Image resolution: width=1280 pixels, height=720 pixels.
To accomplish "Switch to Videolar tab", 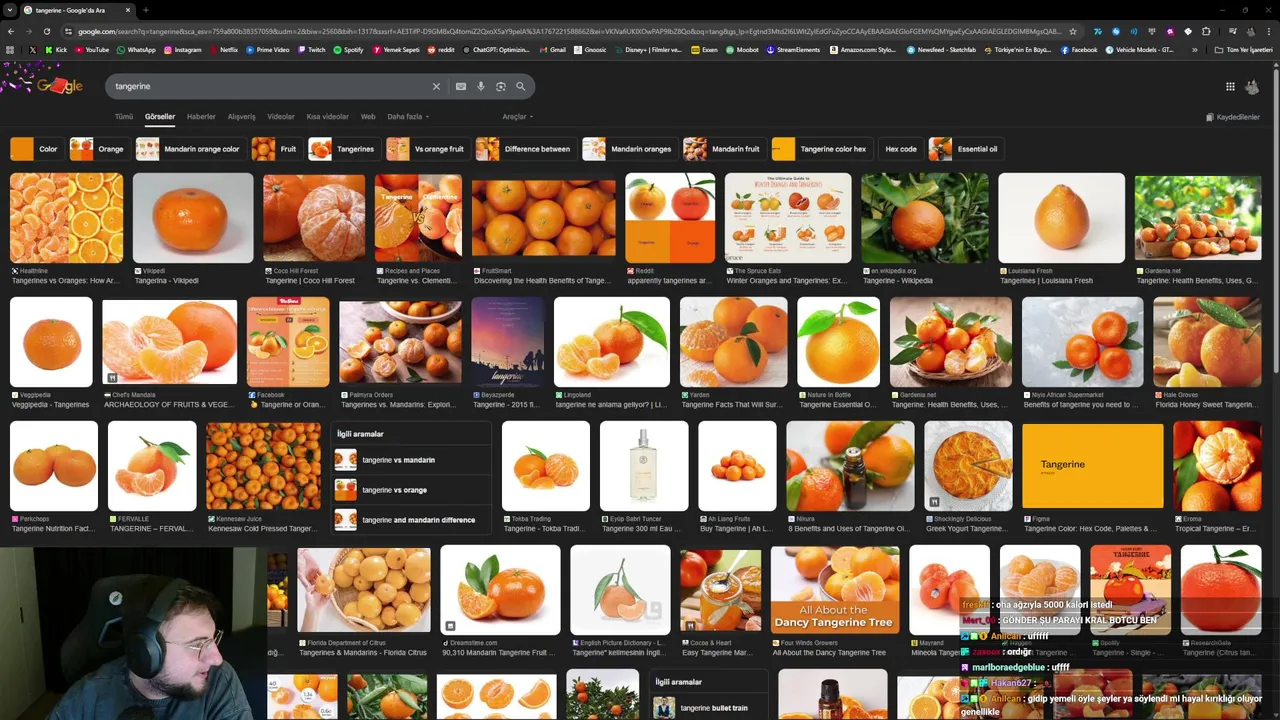I will pyautogui.click(x=281, y=117).
